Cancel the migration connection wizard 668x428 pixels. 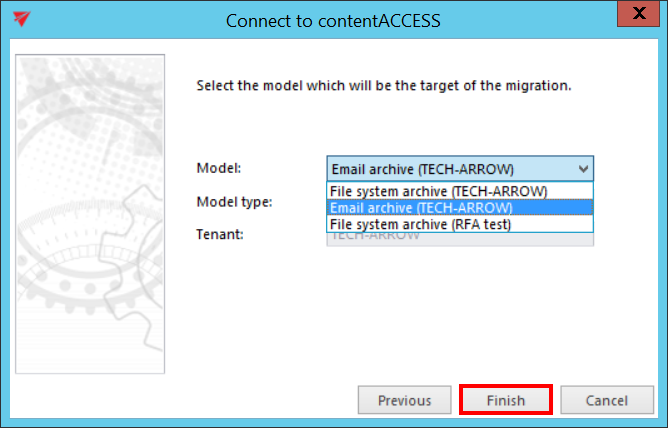pos(606,400)
